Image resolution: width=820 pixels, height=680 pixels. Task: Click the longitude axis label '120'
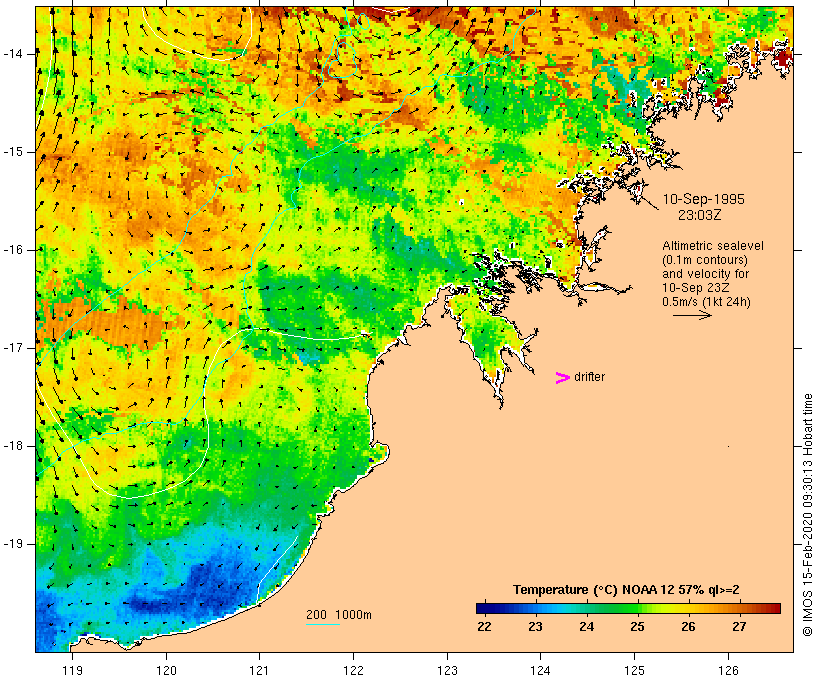click(x=166, y=670)
